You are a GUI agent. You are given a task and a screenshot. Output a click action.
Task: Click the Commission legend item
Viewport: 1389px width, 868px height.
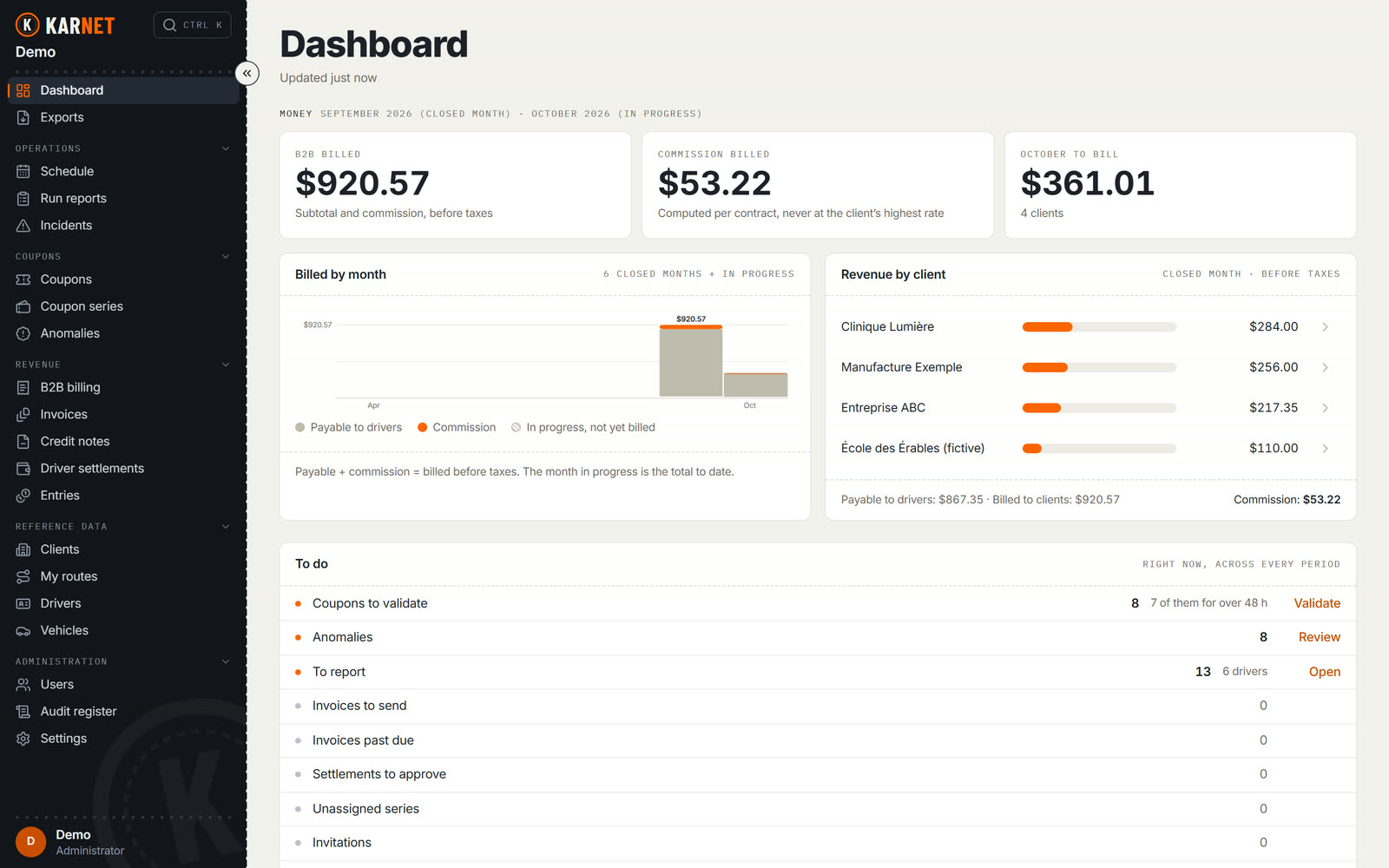(x=457, y=427)
